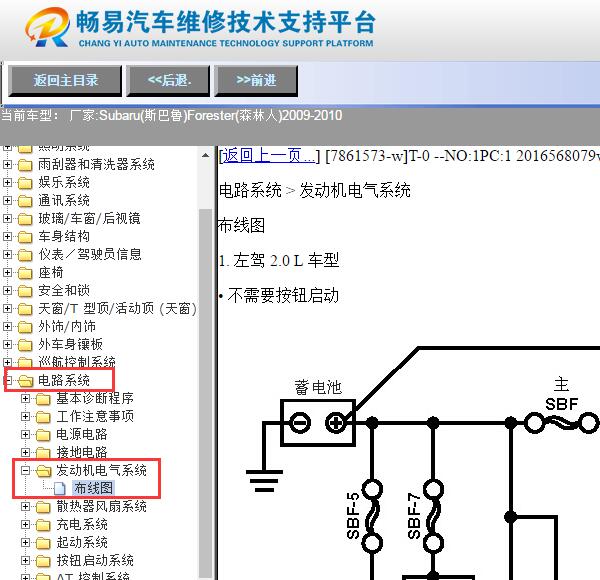600x580 pixels.
Task: Select the 接地电路 tree label
Action: (82, 452)
